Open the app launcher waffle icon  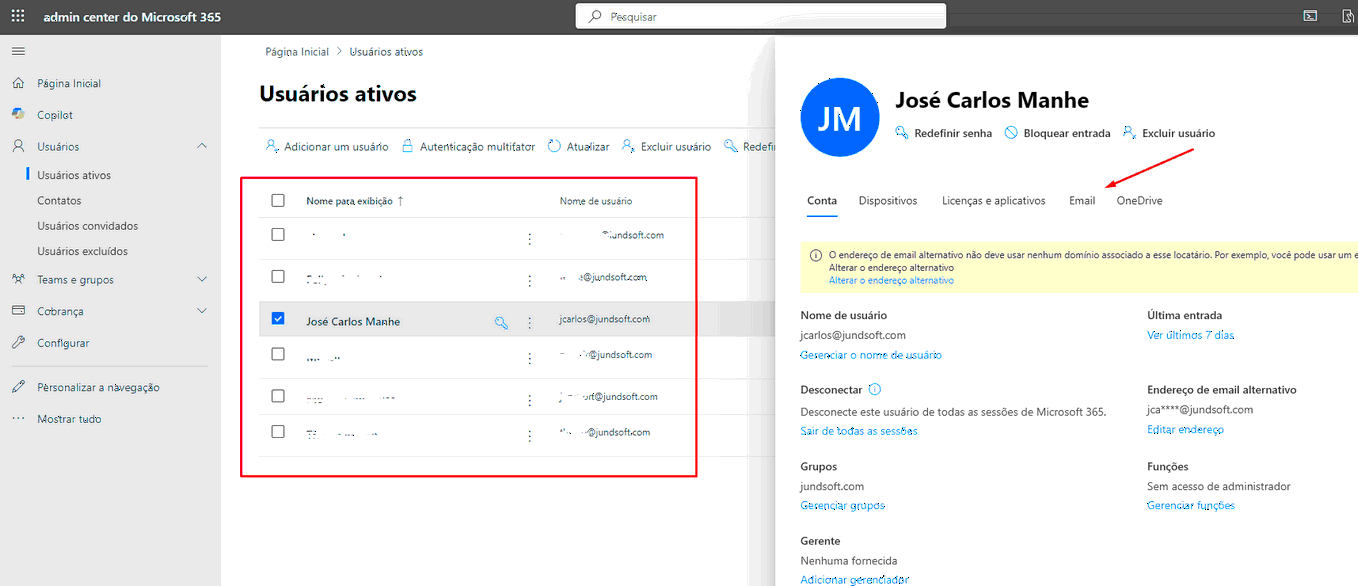[x=18, y=17]
